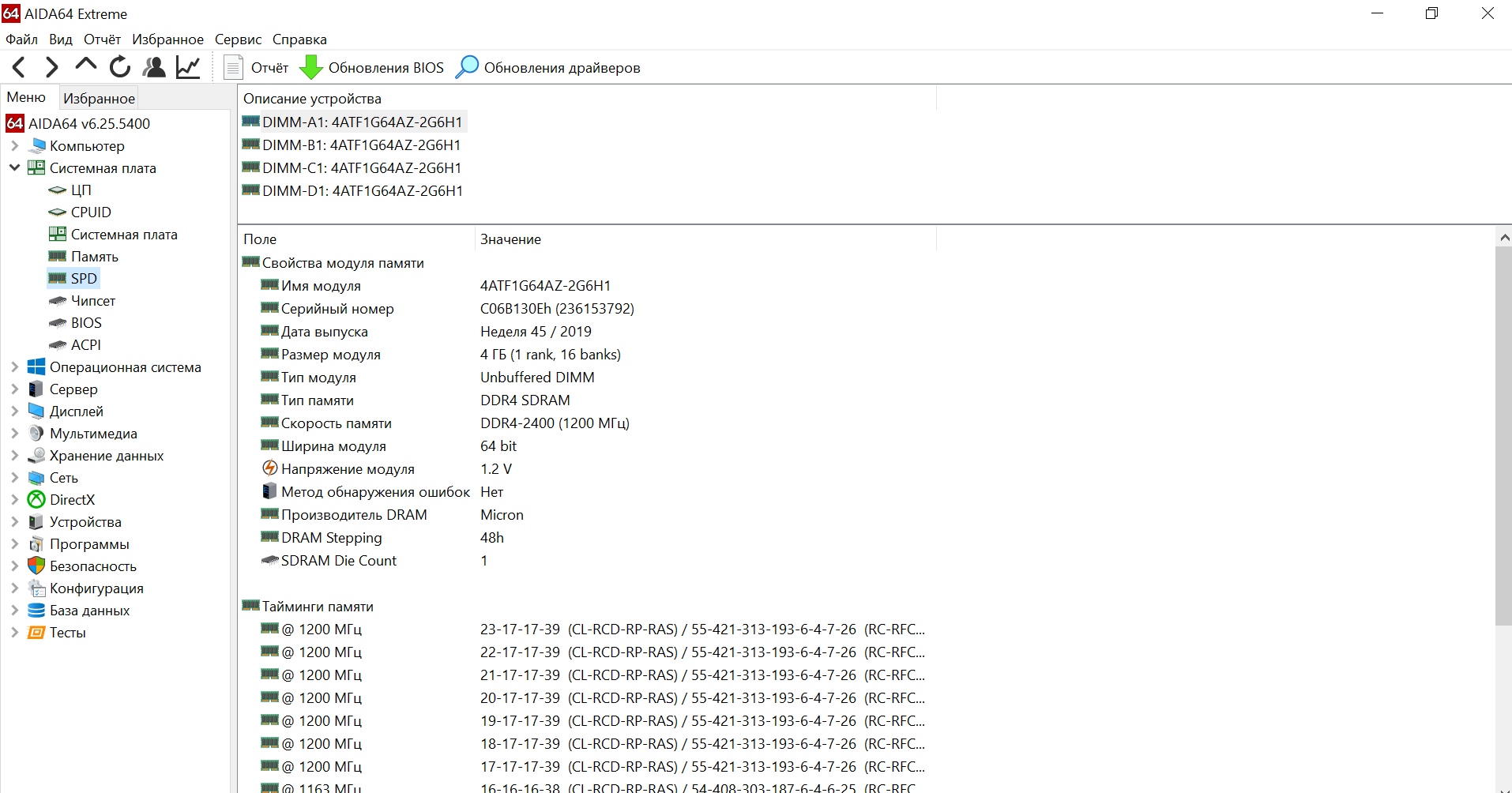
Task: Click the Дисплей monitor icon
Action: pos(36,411)
